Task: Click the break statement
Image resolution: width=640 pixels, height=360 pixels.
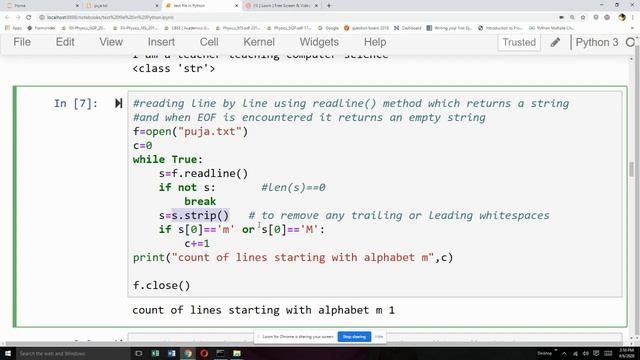Action: (200, 202)
